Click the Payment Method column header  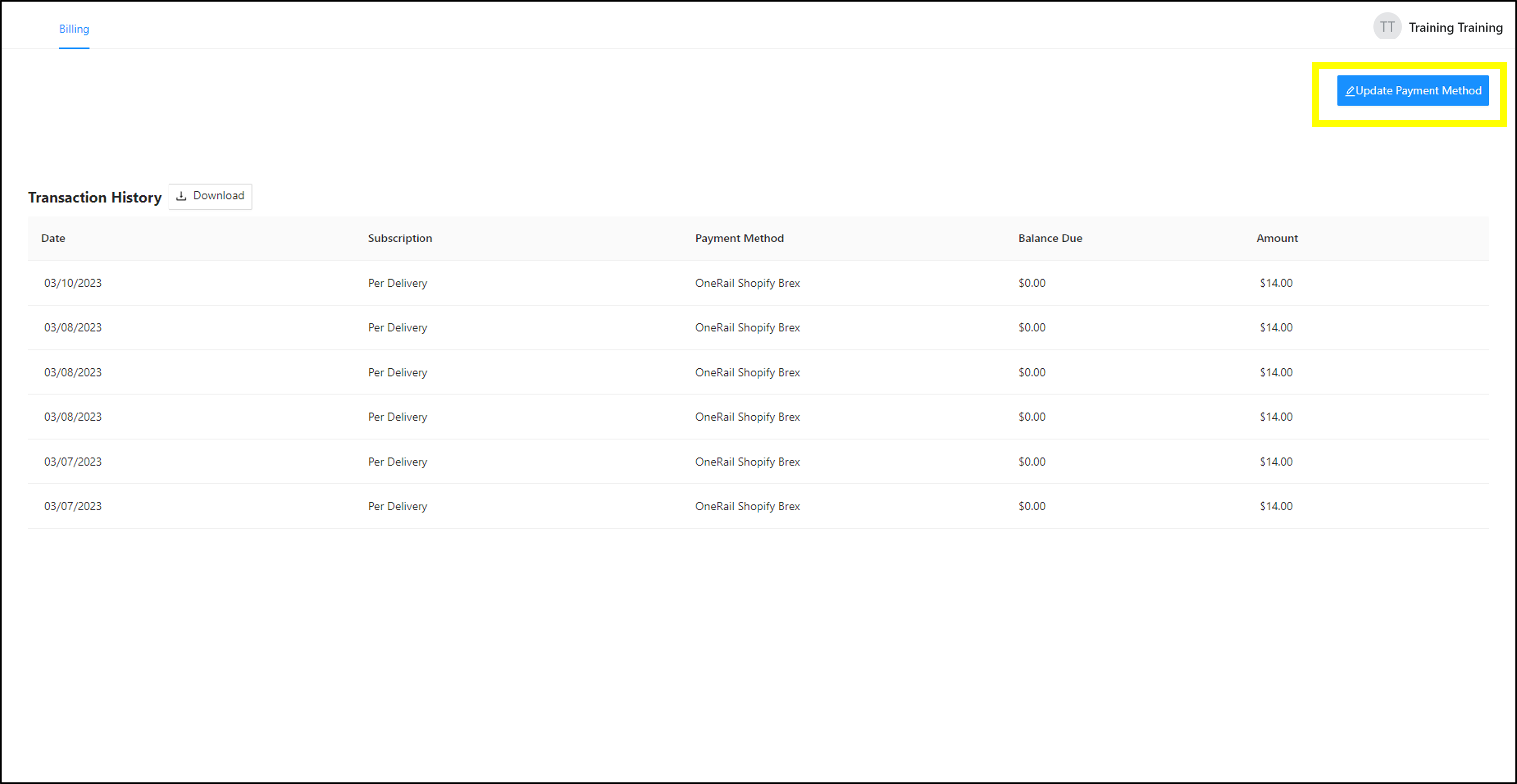pos(739,238)
